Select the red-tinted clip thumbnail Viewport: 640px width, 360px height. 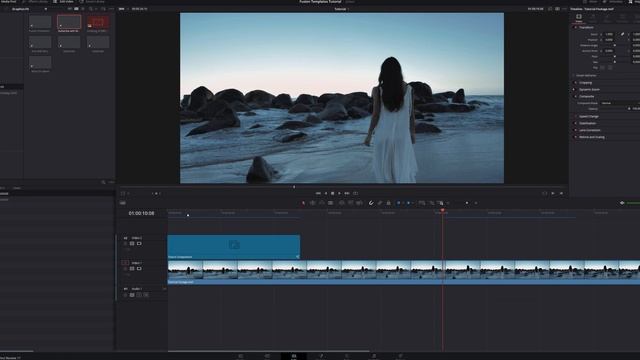98,22
